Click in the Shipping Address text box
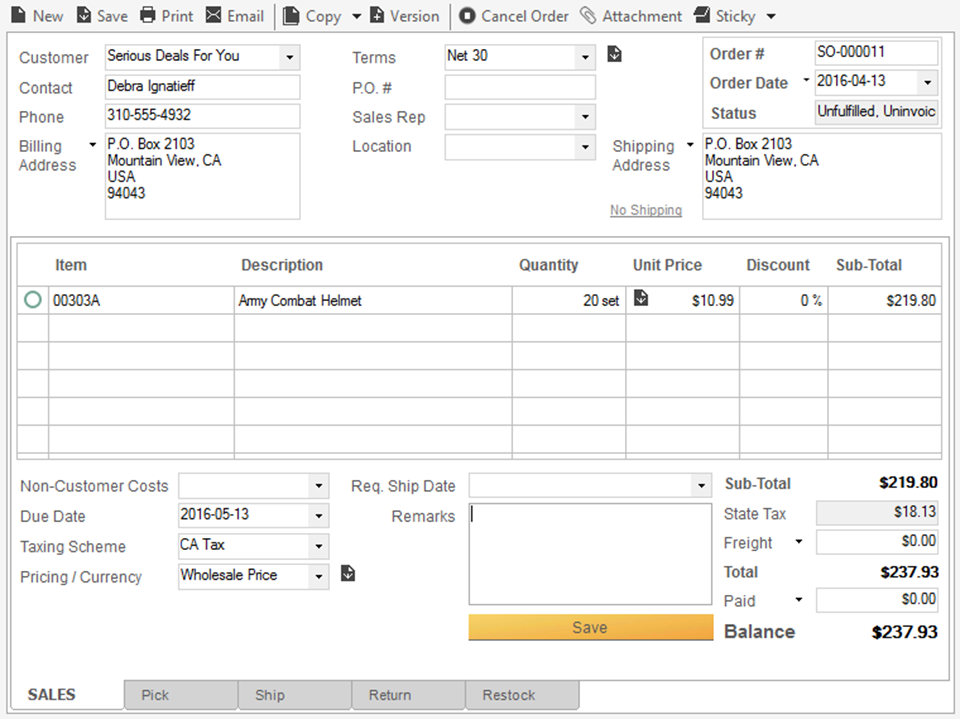Screen dimensions: 960x719 pos(822,176)
